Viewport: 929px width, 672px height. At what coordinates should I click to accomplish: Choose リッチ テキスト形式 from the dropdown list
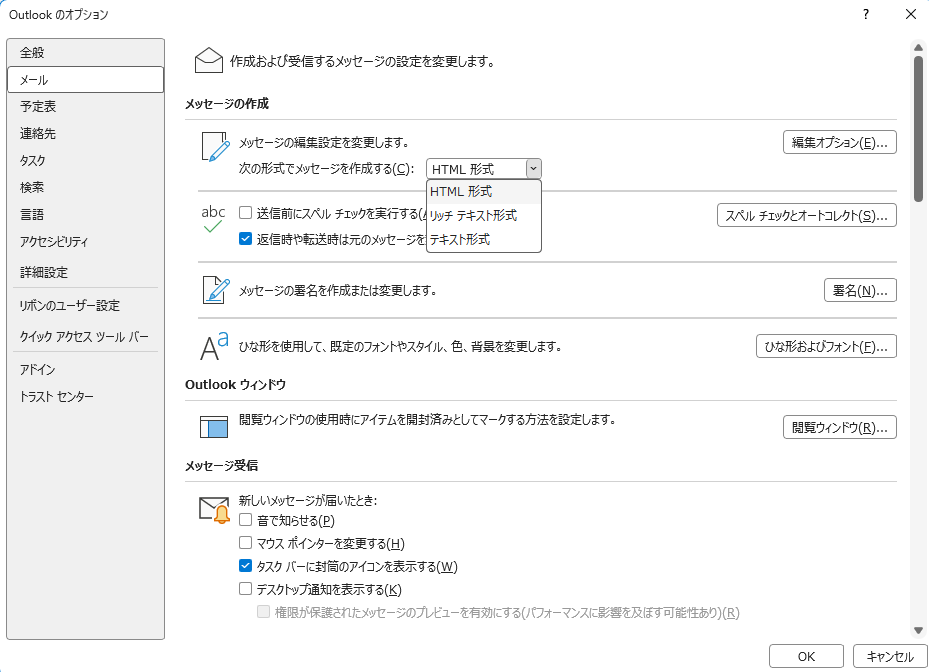483,216
